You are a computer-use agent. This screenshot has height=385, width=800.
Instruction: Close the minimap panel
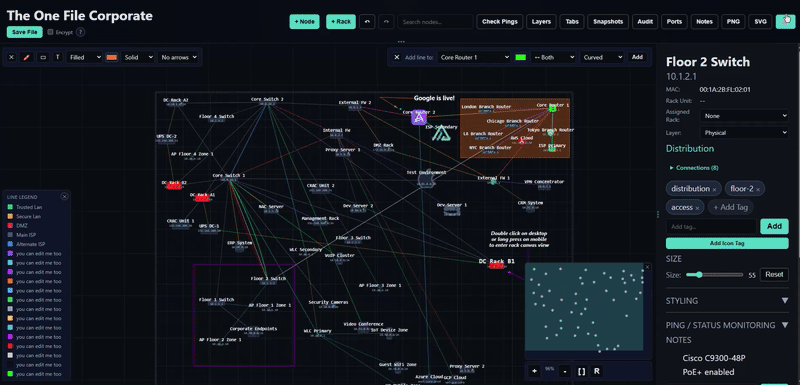coord(647,267)
